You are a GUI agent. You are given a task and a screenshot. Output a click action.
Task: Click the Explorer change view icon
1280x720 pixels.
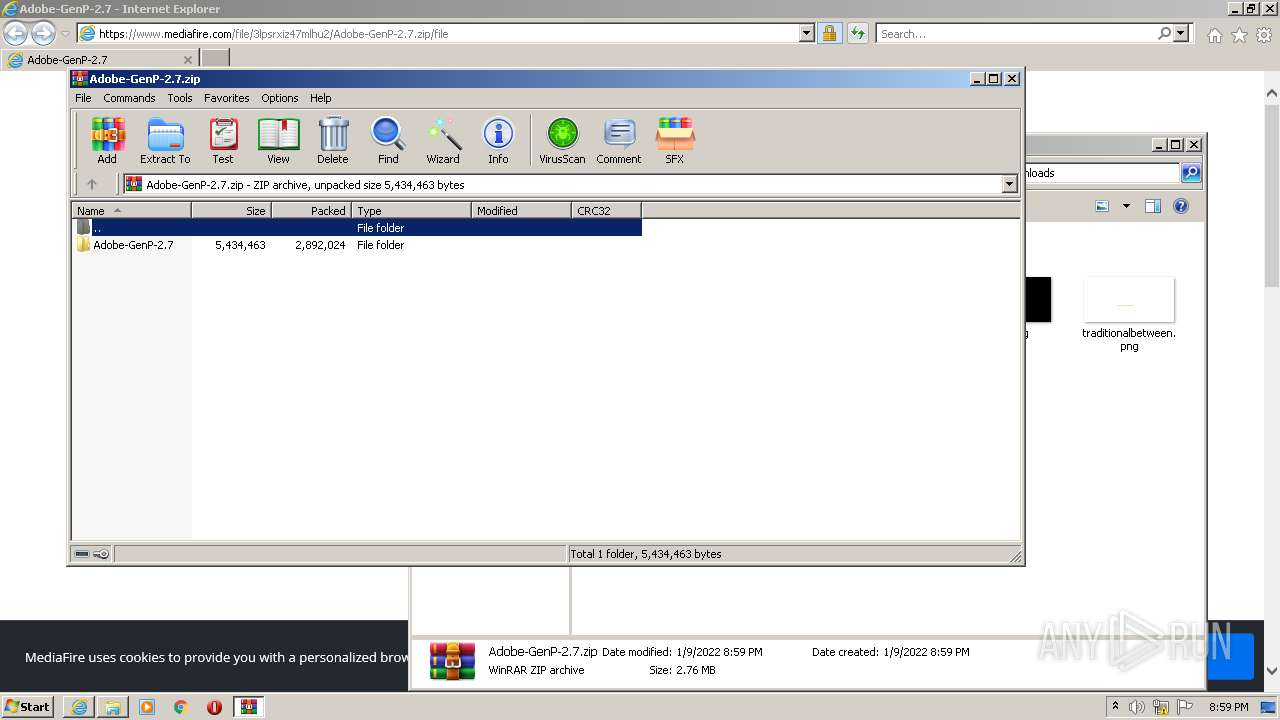[1102, 206]
